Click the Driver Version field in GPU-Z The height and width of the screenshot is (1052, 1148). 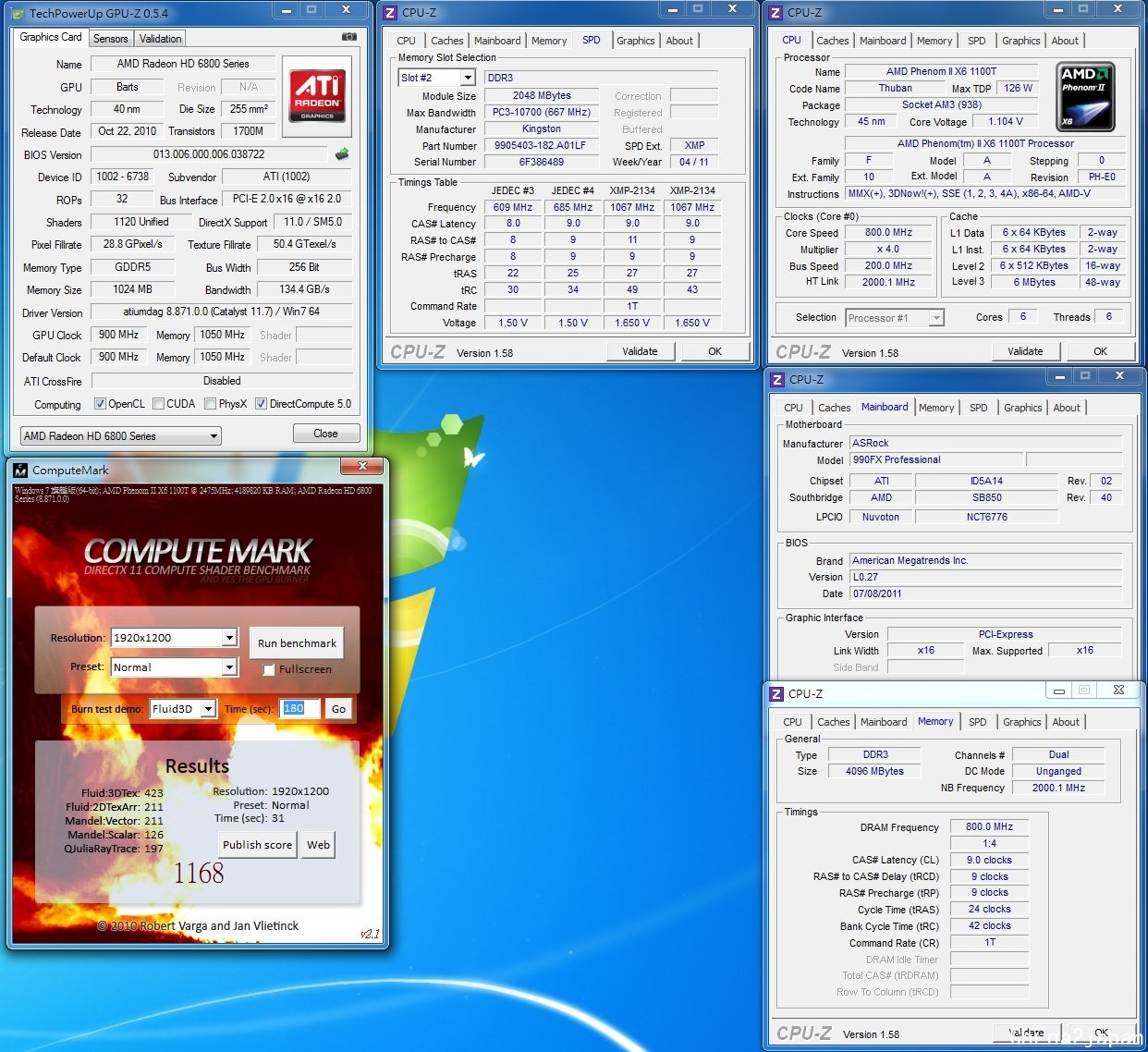point(222,312)
